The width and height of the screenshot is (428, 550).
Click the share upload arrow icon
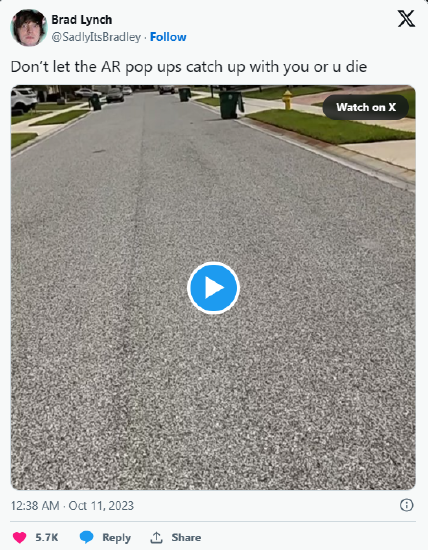(x=156, y=537)
